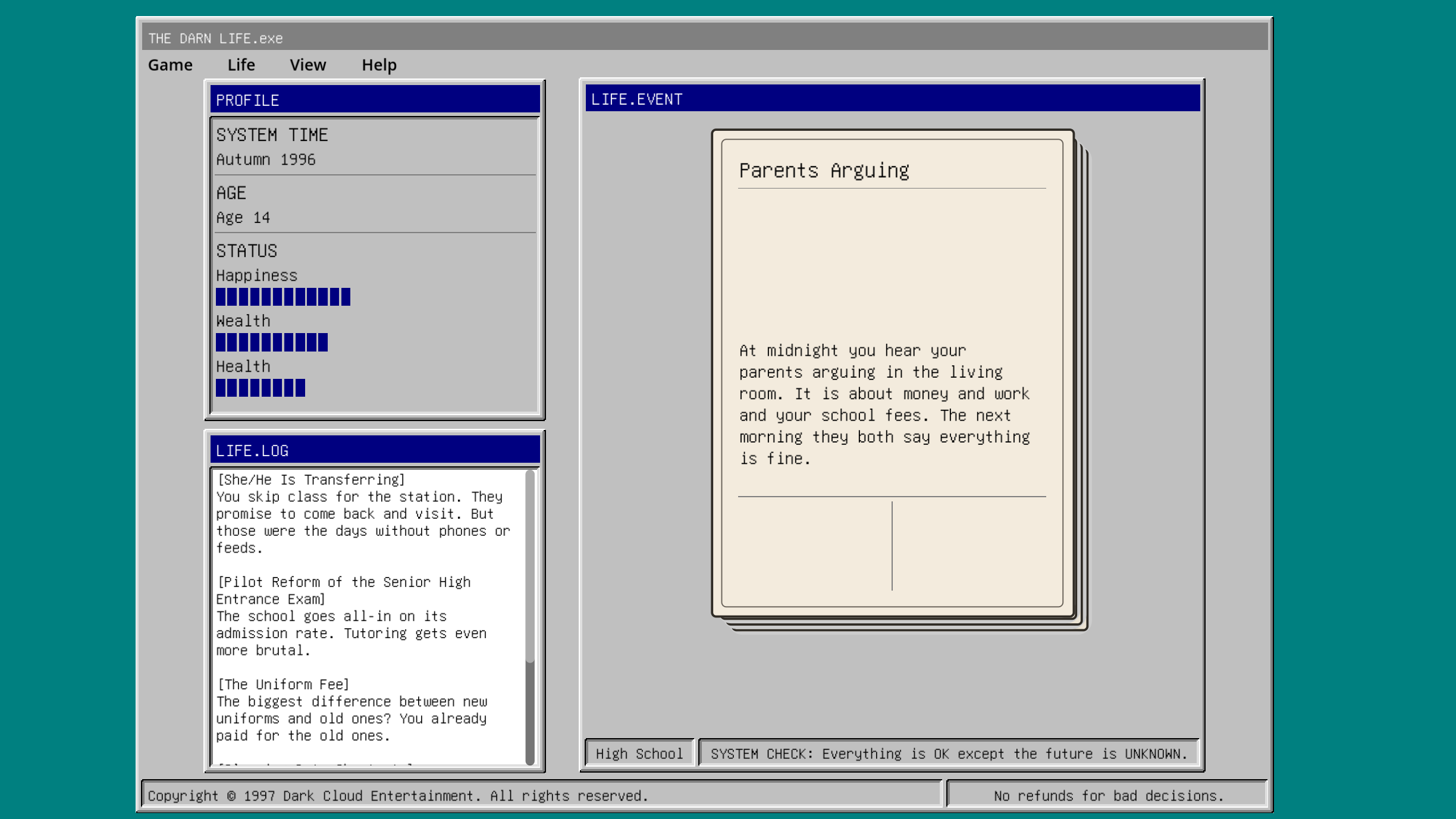The width and height of the screenshot is (1456, 819).
Task: Click the copyright notice in the status bar
Action: pyautogui.click(x=398, y=796)
